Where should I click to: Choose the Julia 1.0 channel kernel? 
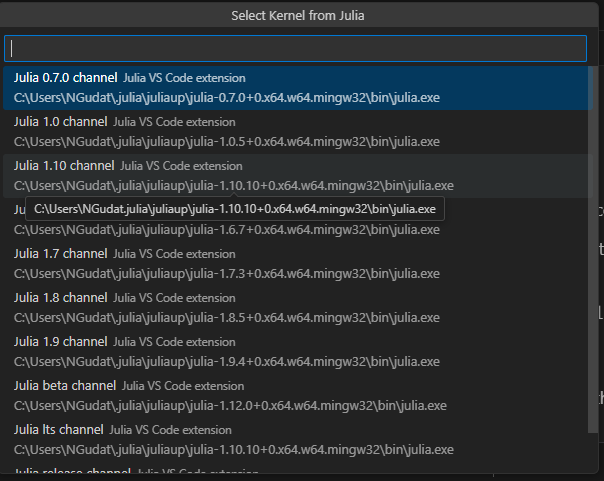[60, 122]
